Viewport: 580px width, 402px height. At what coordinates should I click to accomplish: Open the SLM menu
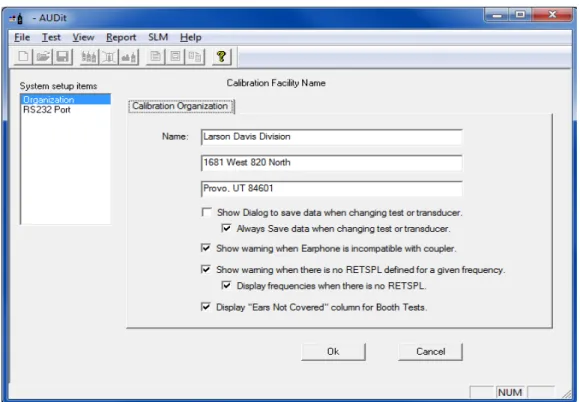click(x=158, y=37)
